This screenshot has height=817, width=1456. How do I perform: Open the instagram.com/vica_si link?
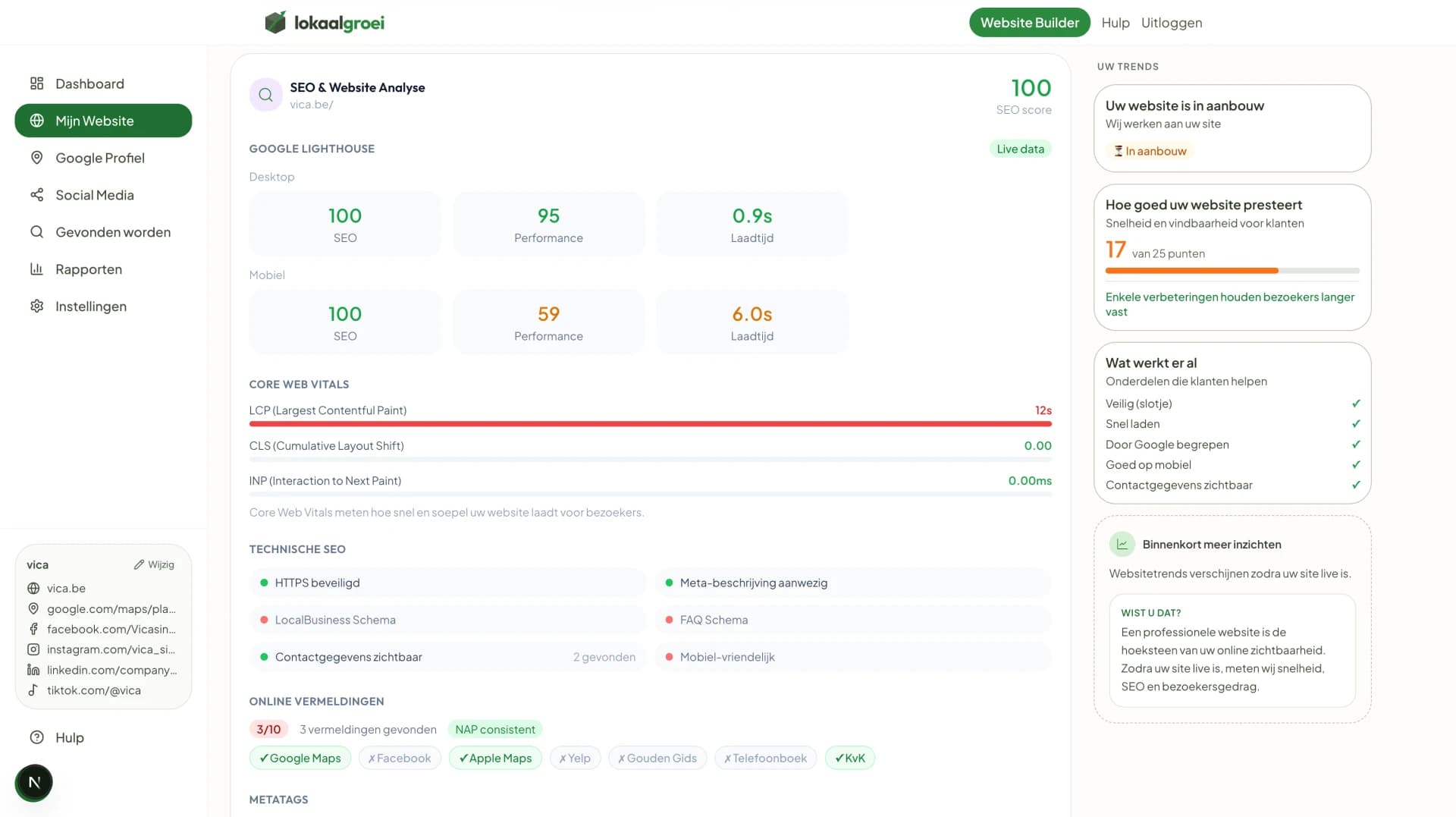[x=111, y=650]
